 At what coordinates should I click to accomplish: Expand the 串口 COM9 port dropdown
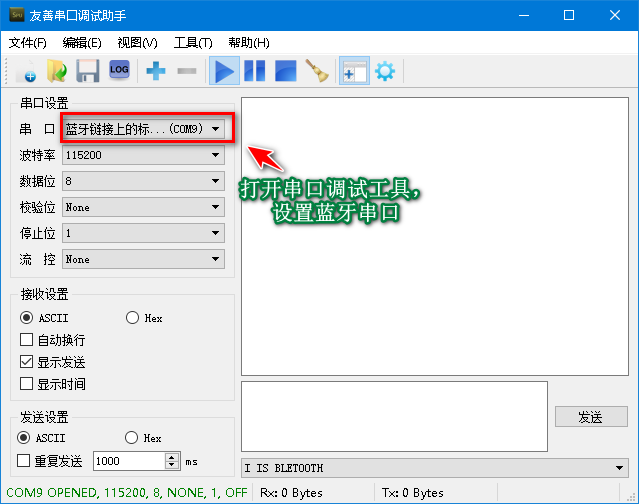click(x=143, y=129)
